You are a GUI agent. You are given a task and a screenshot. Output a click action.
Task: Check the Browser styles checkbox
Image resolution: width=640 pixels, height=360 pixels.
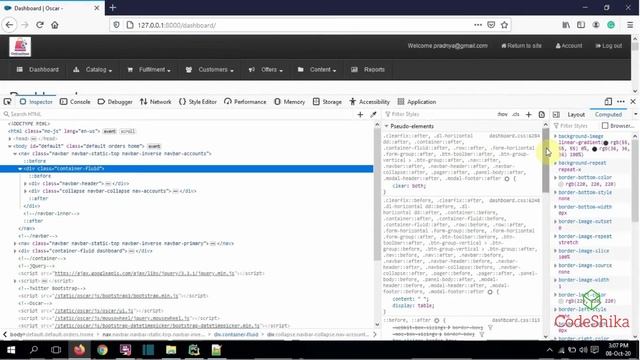[605, 126]
